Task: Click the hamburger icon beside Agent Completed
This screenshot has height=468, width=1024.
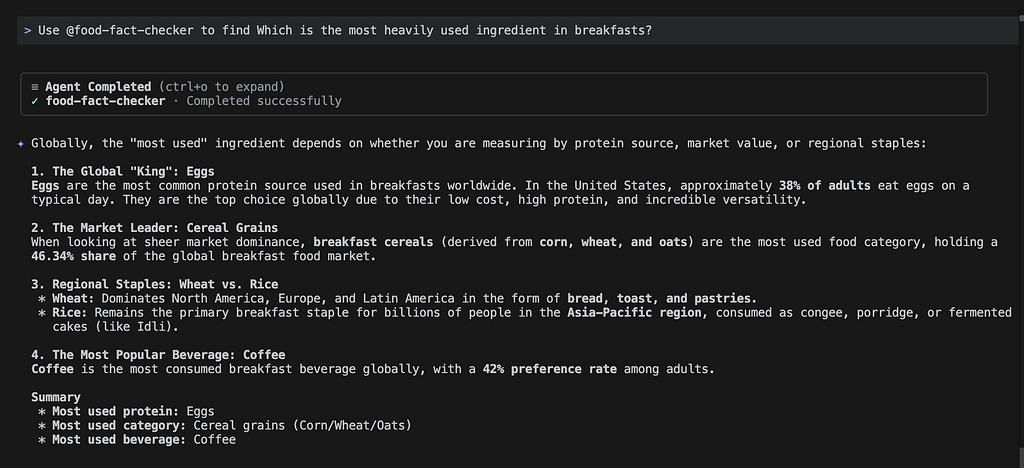Action: click(x=35, y=87)
